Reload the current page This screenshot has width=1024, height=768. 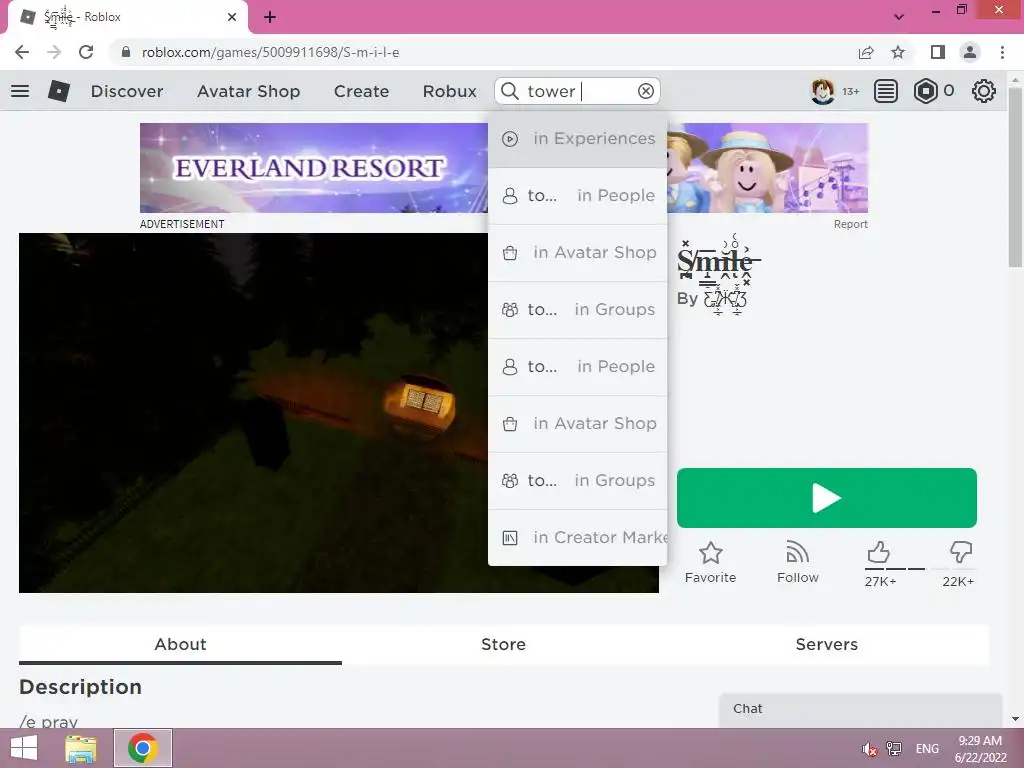click(x=86, y=52)
